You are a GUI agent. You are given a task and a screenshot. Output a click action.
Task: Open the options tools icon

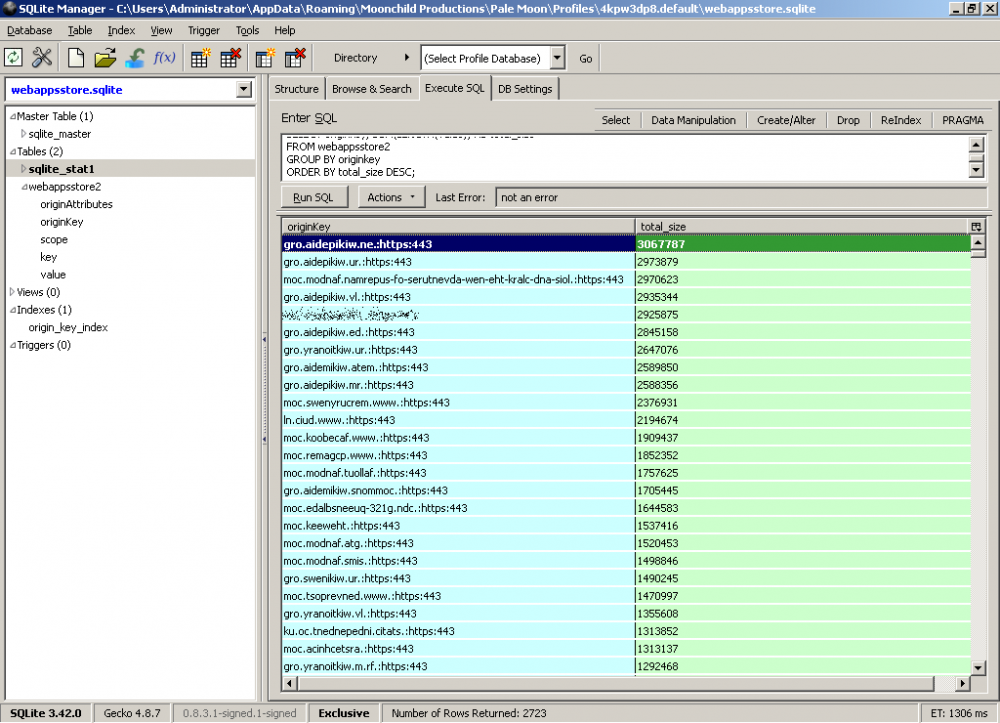(x=42, y=58)
